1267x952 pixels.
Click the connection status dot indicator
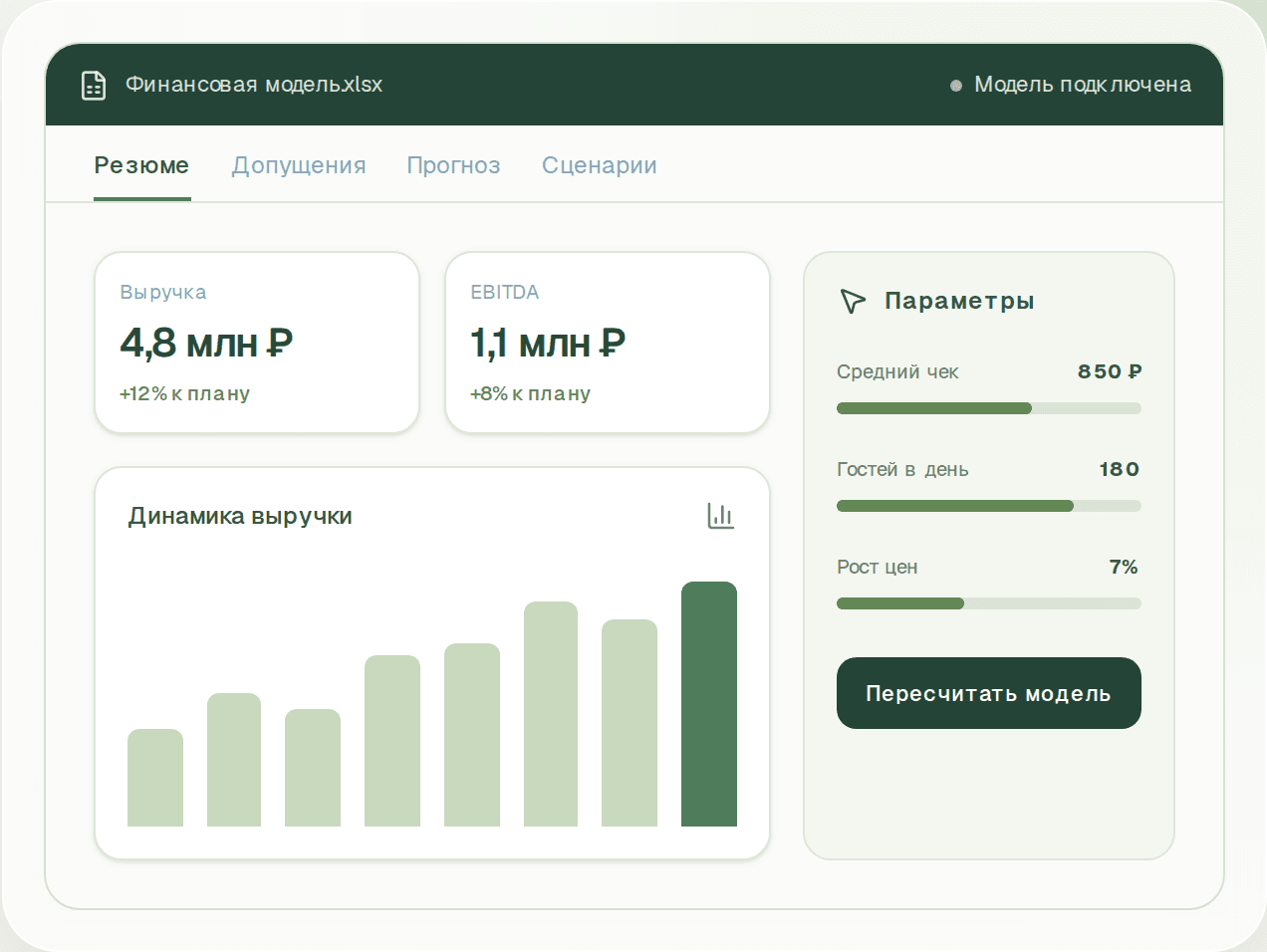coord(956,86)
